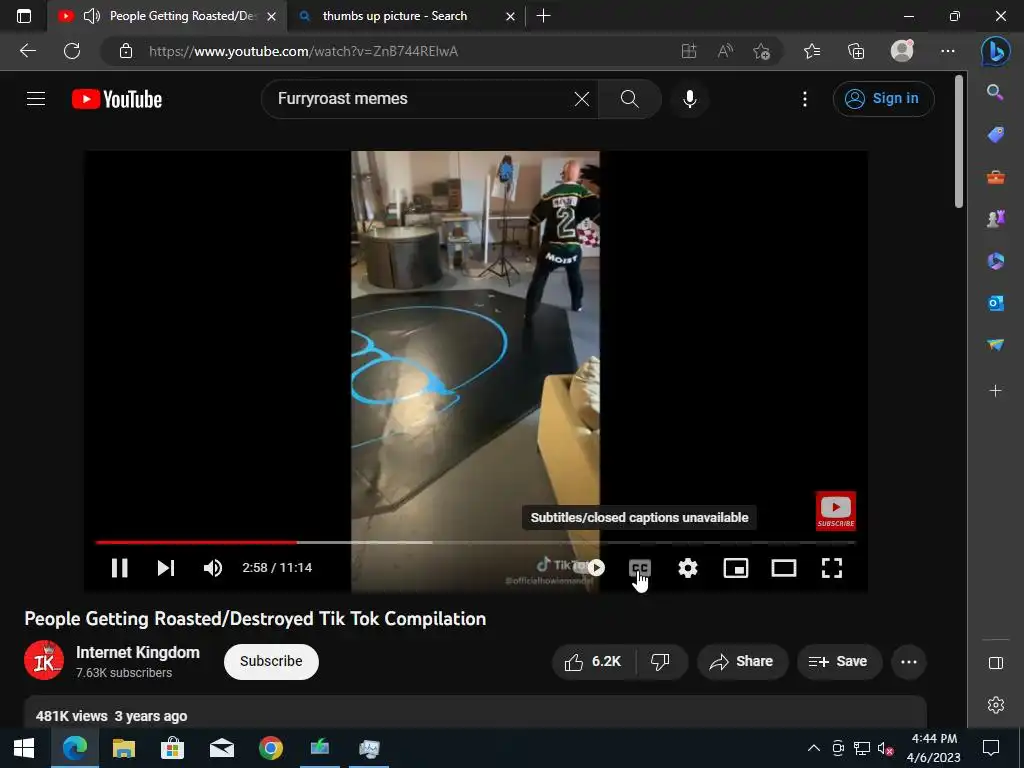Open the Internet Kingdom channel avatar
This screenshot has width=1024, height=768.
click(44, 660)
